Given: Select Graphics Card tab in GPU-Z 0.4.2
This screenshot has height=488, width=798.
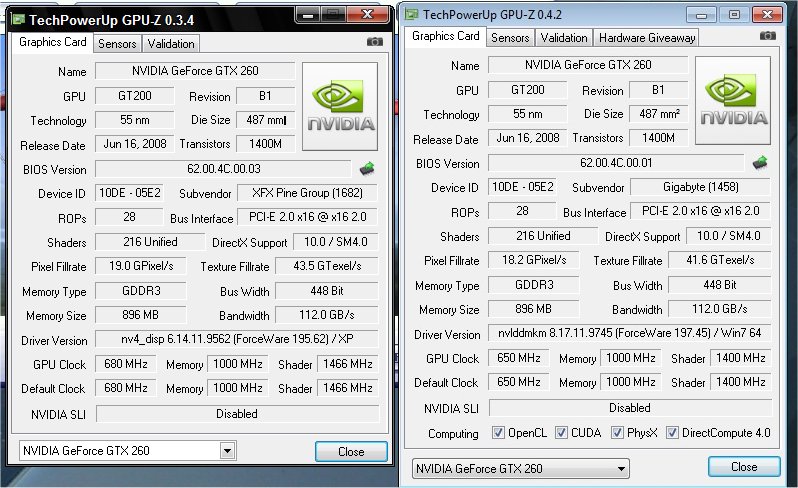Looking at the screenshot, I should pyautogui.click(x=445, y=36).
